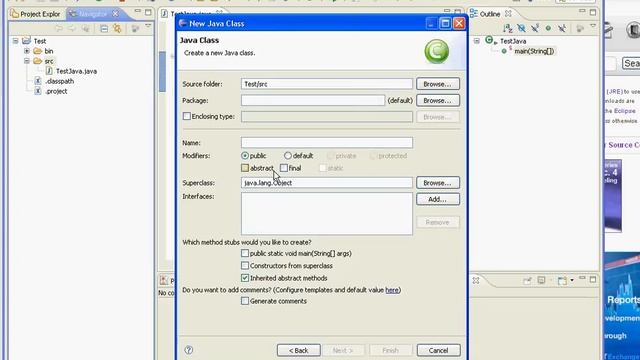Click Sort alphabetically icon in Outline toolbar
Screen dimensions: 640x360
tap(507, 28)
